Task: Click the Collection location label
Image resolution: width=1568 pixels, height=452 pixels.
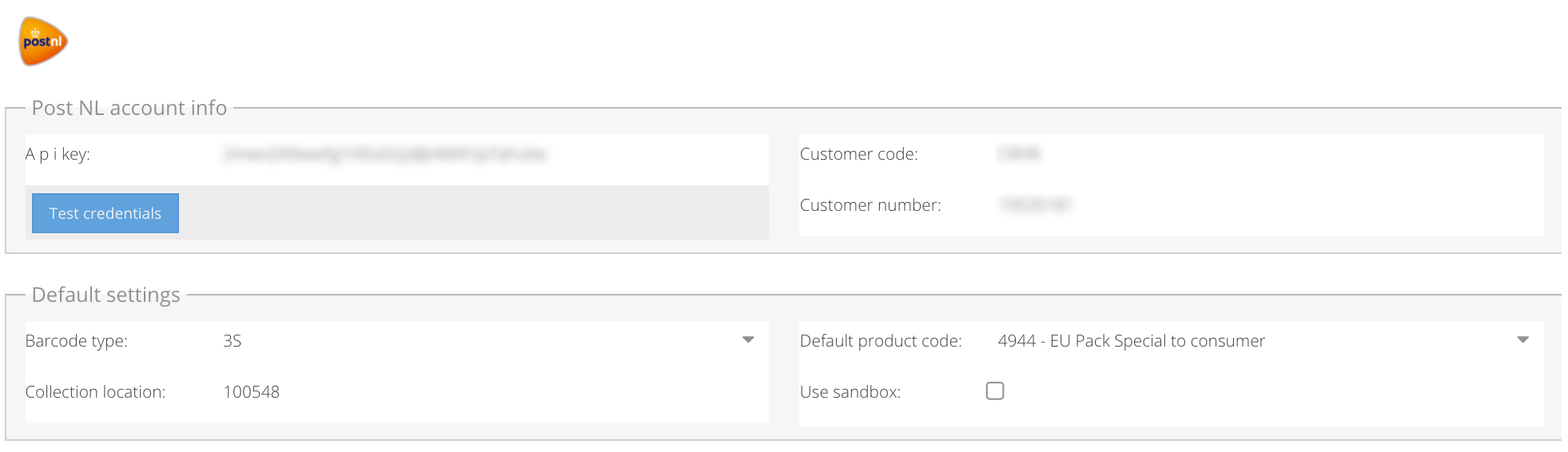Action: [x=95, y=392]
